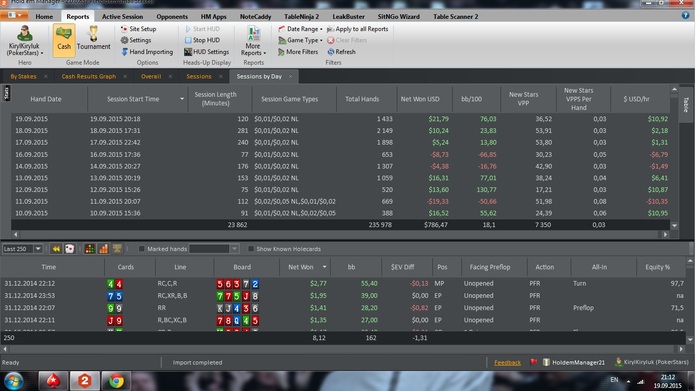This screenshot has height=391, width=700.
Task: Sort by Session Start Time column arrow
Action: click(x=182, y=99)
